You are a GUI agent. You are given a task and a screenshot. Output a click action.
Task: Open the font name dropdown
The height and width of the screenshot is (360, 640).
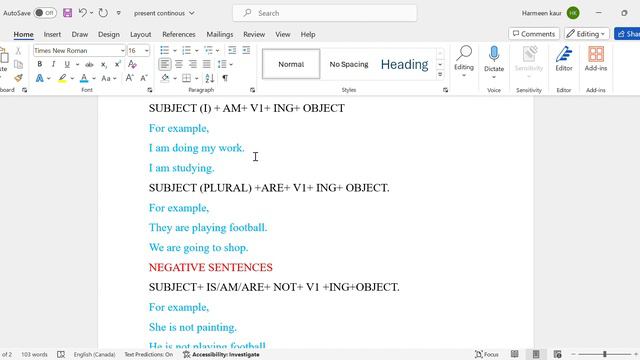(x=122, y=51)
